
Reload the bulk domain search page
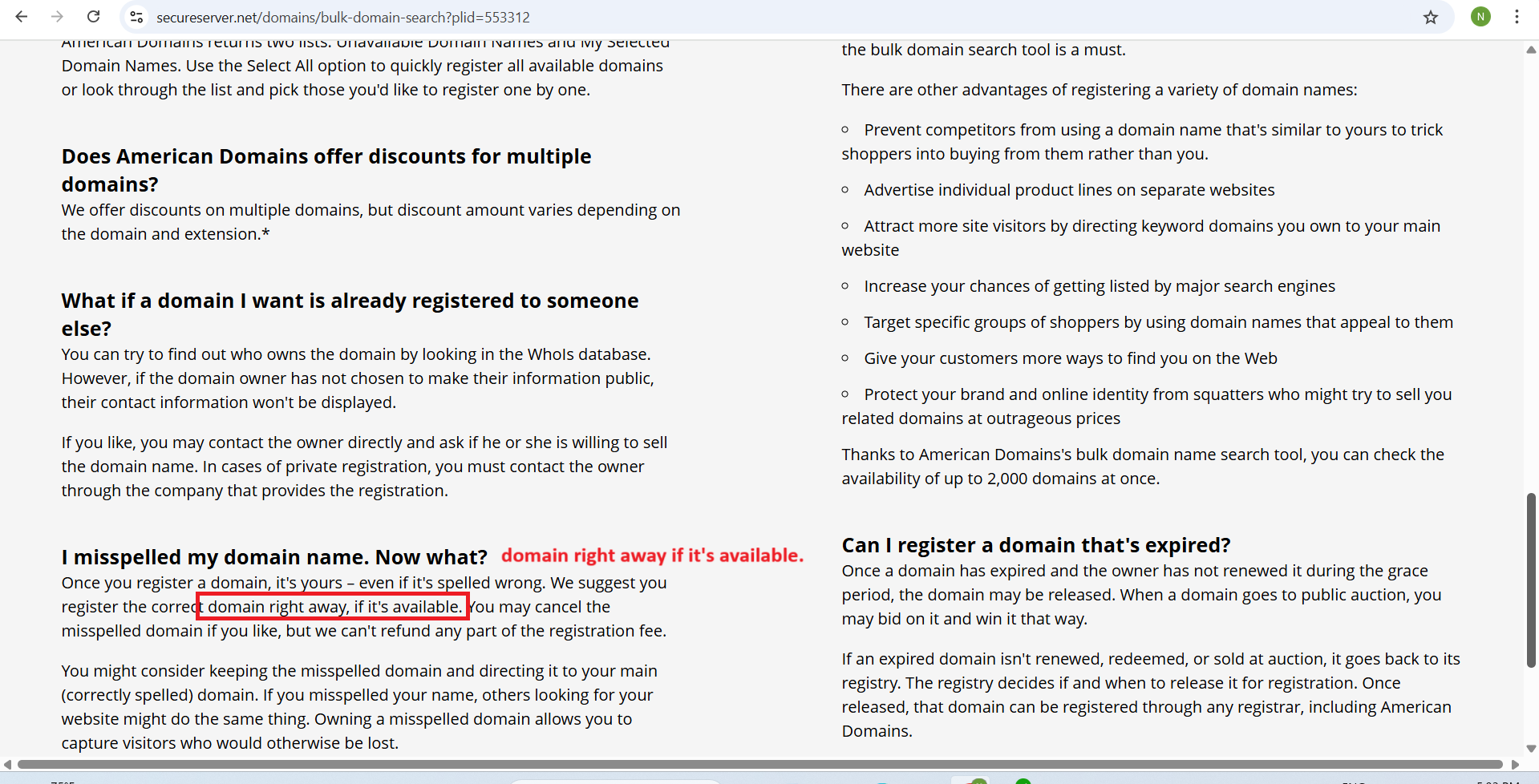[94, 17]
